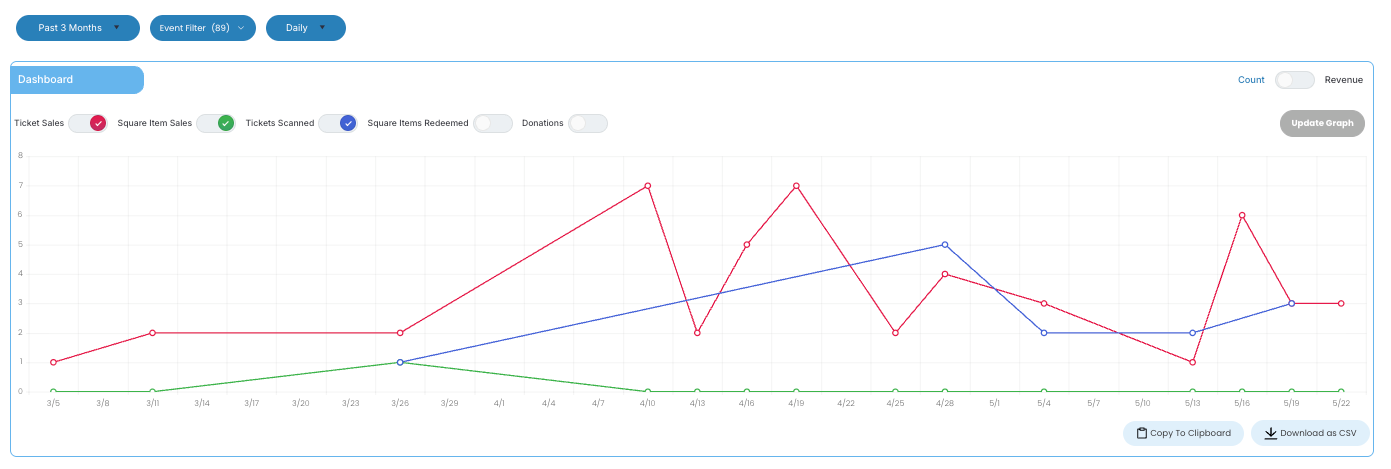This screenshot has height=469, width=1391.
Task: Turn on the Donations toggle
Action: (587, 123)
